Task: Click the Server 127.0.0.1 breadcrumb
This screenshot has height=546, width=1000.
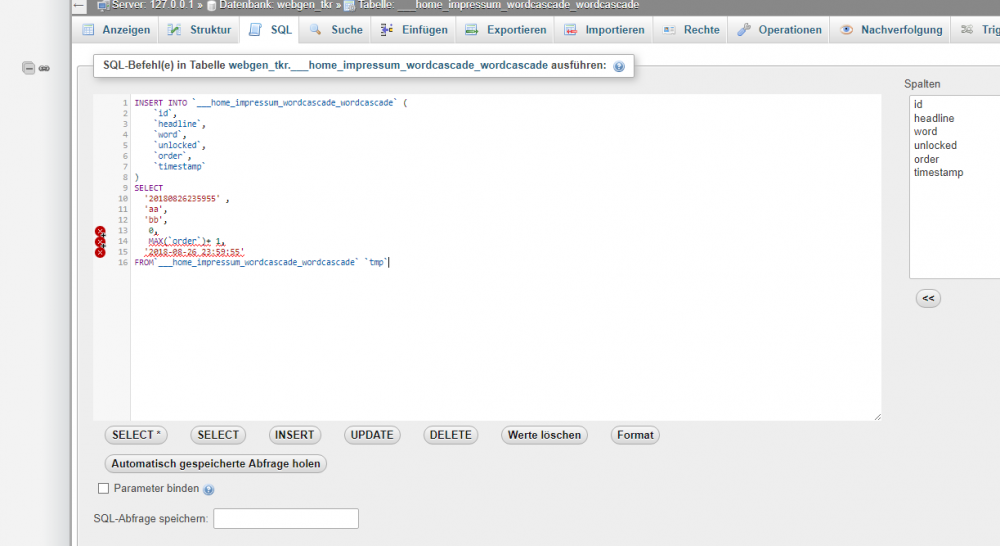Action: point(152,5)
